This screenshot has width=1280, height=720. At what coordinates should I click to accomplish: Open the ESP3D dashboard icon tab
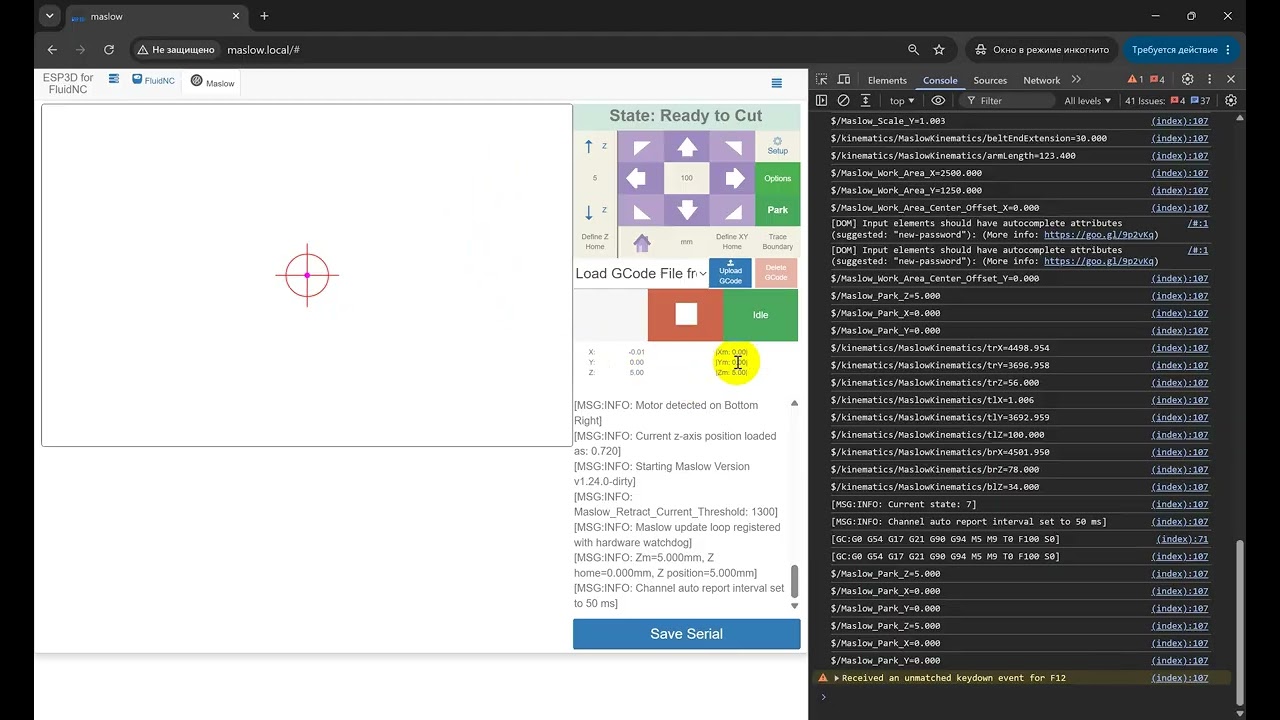click(114, 79)
